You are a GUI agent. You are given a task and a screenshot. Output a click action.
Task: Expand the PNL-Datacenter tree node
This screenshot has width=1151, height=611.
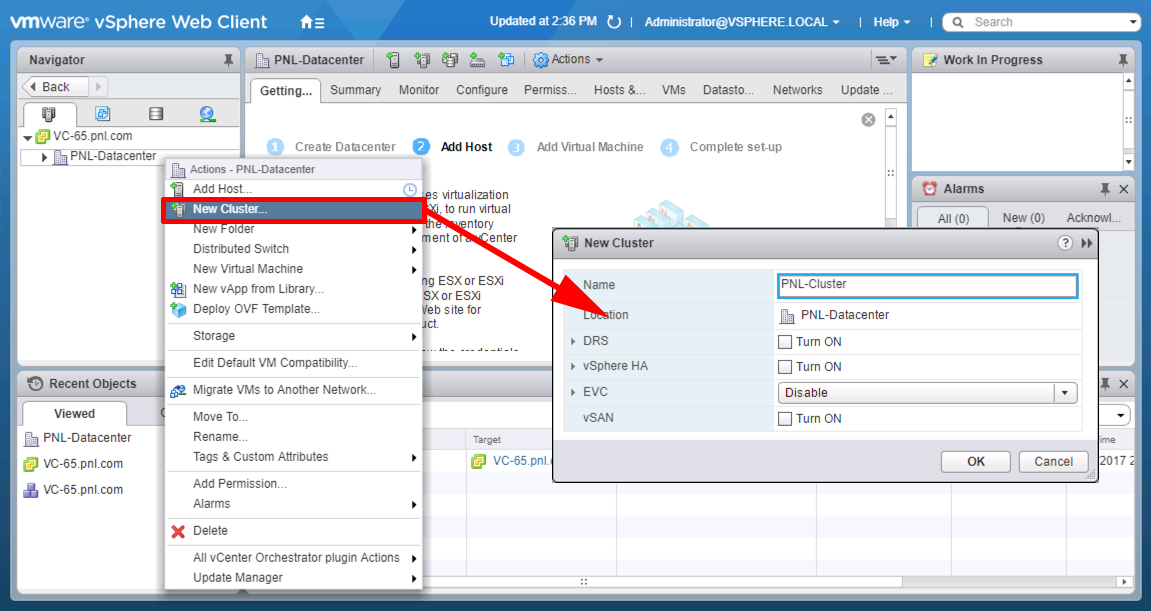point(44,157)
